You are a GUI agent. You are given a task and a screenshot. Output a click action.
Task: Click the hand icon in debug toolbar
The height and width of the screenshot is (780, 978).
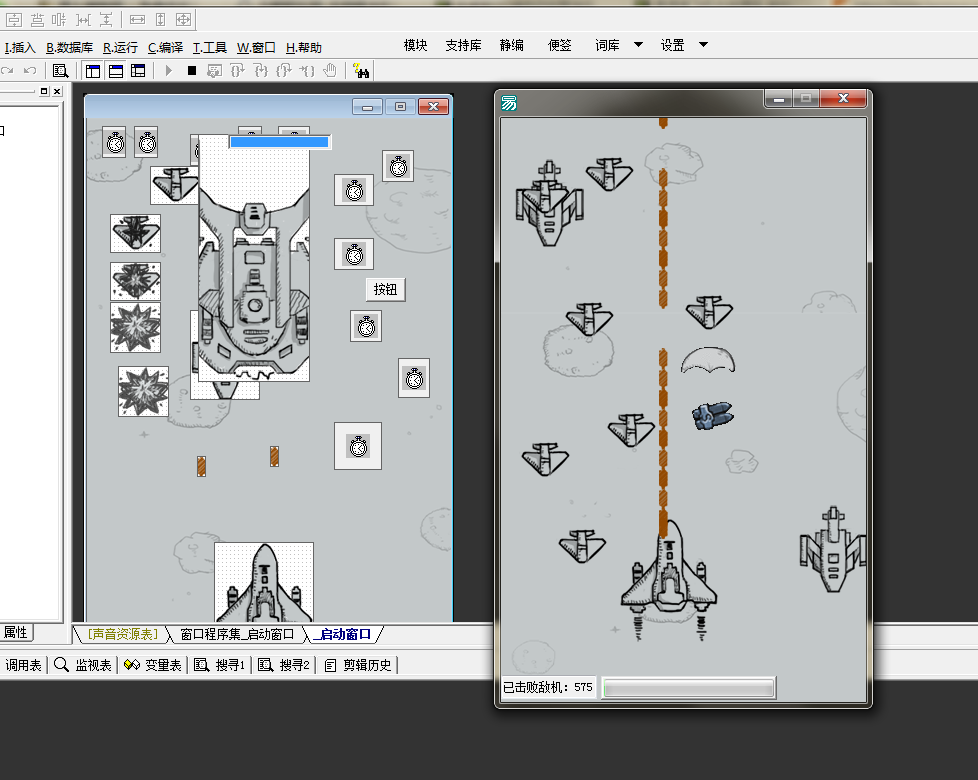[331, 71]
